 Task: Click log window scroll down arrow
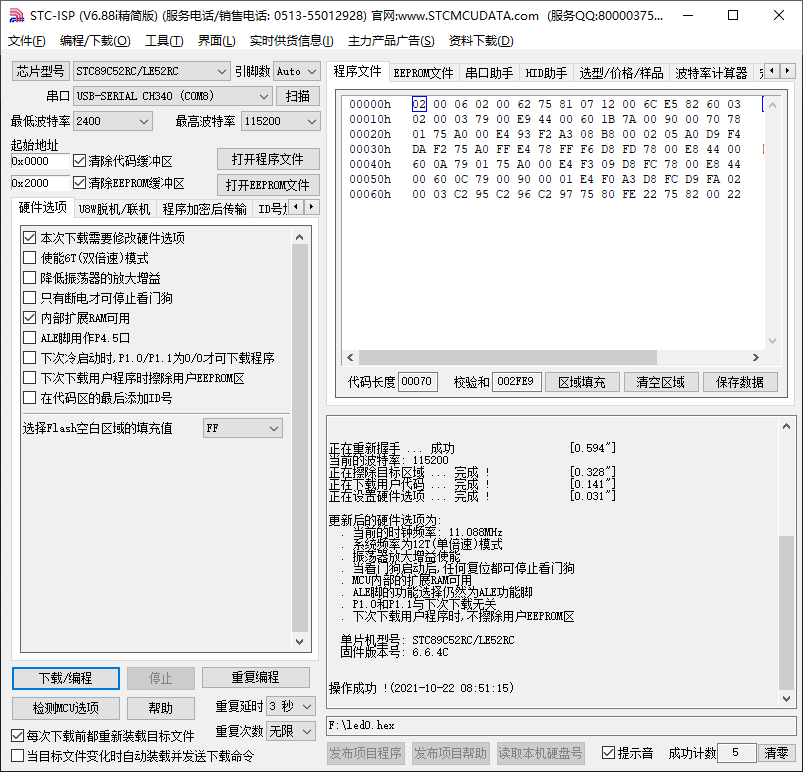(787, 699)
